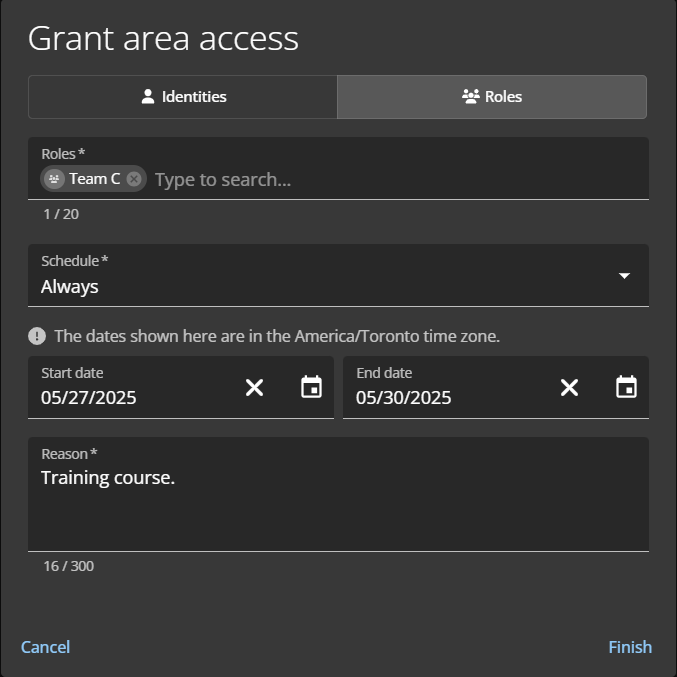Select the Roles tab
Image resolution: width=677 pixels, height=677 pixels.
[x=492, y=97]
